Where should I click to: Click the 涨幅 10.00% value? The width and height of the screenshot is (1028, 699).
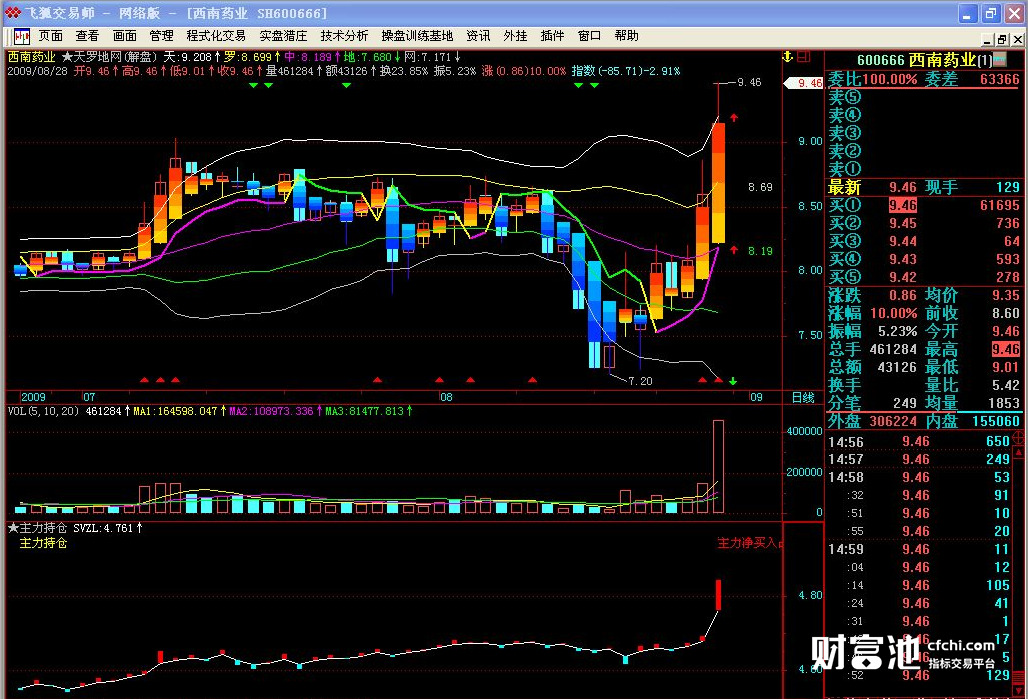coord(894,313)
